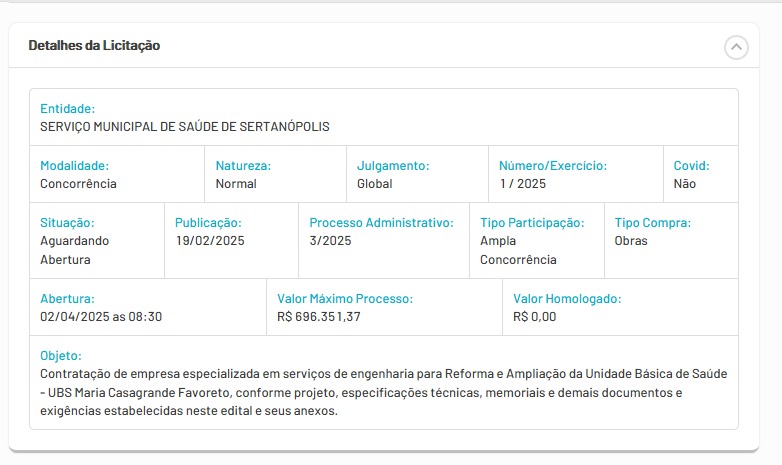Screen dimensions: 782x465
Task: Click the Julgamento value Global
Action: tap(374, 184)
